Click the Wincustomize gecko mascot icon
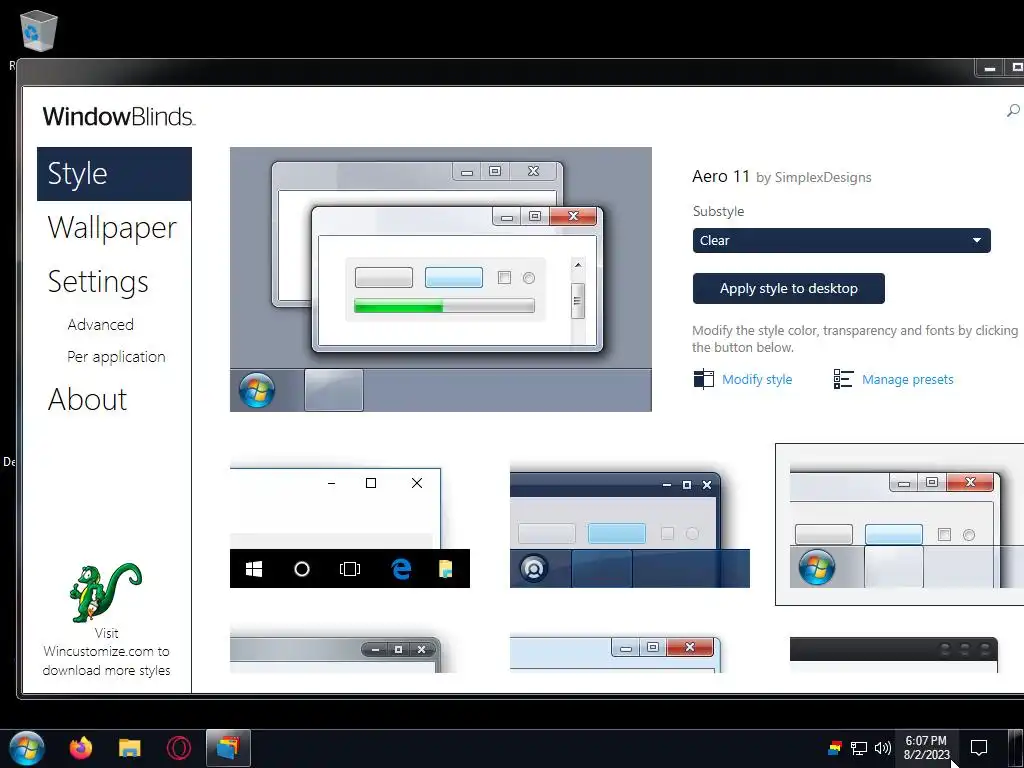The height and width of the screenshot is (768, 1024). 104,592
